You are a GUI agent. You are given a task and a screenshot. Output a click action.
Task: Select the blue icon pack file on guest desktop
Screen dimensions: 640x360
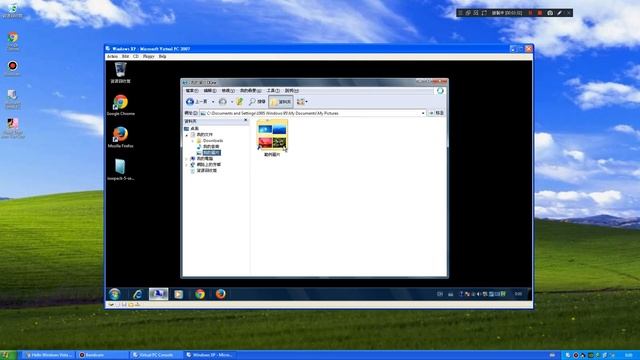(x=120, y=169)
